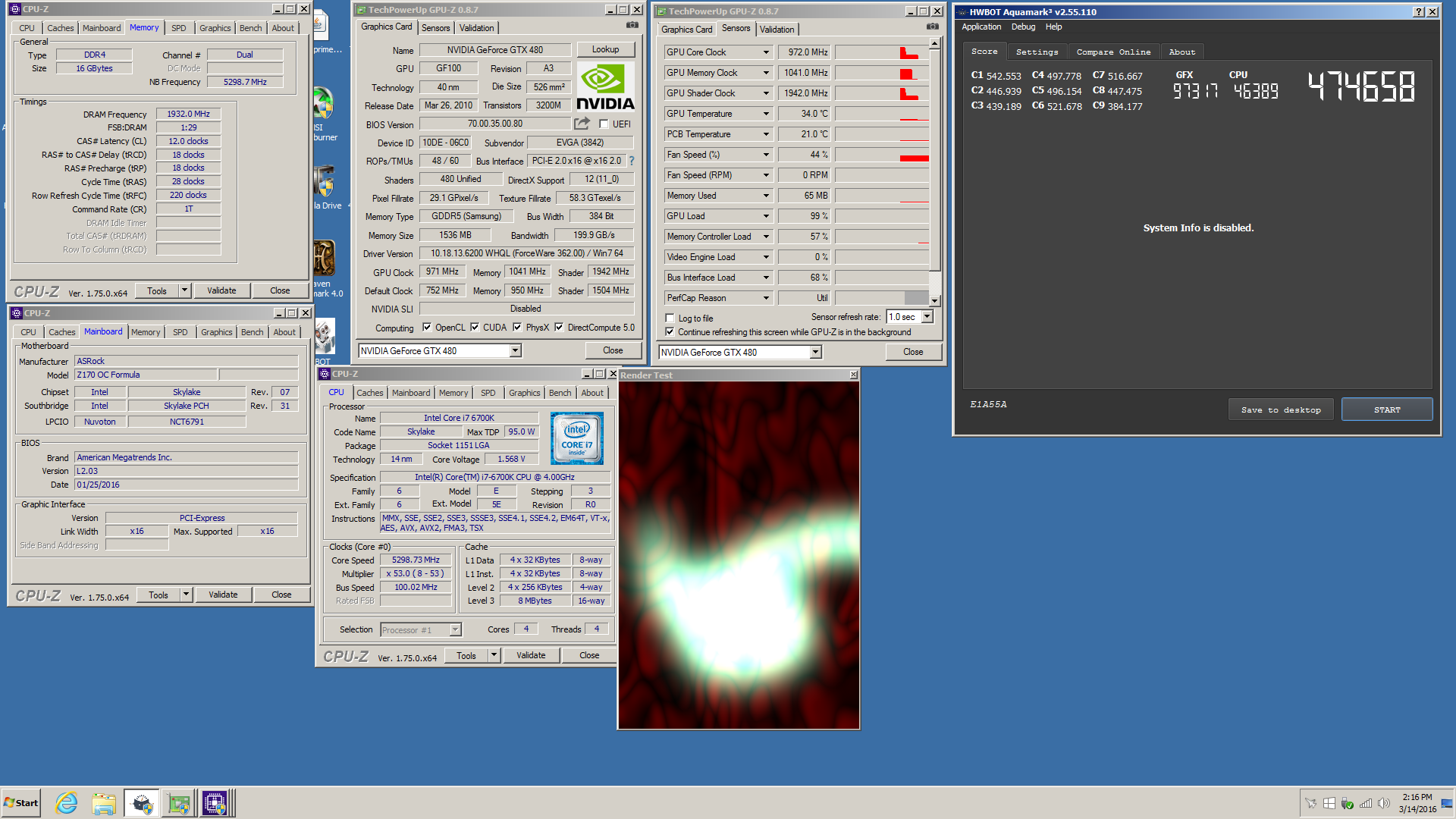Viewport: 1456px width, 819px height.
Task: Click the GPU-Z Graphics Card title bar icon
Action: pyautogui.click(x=361, y=10)
